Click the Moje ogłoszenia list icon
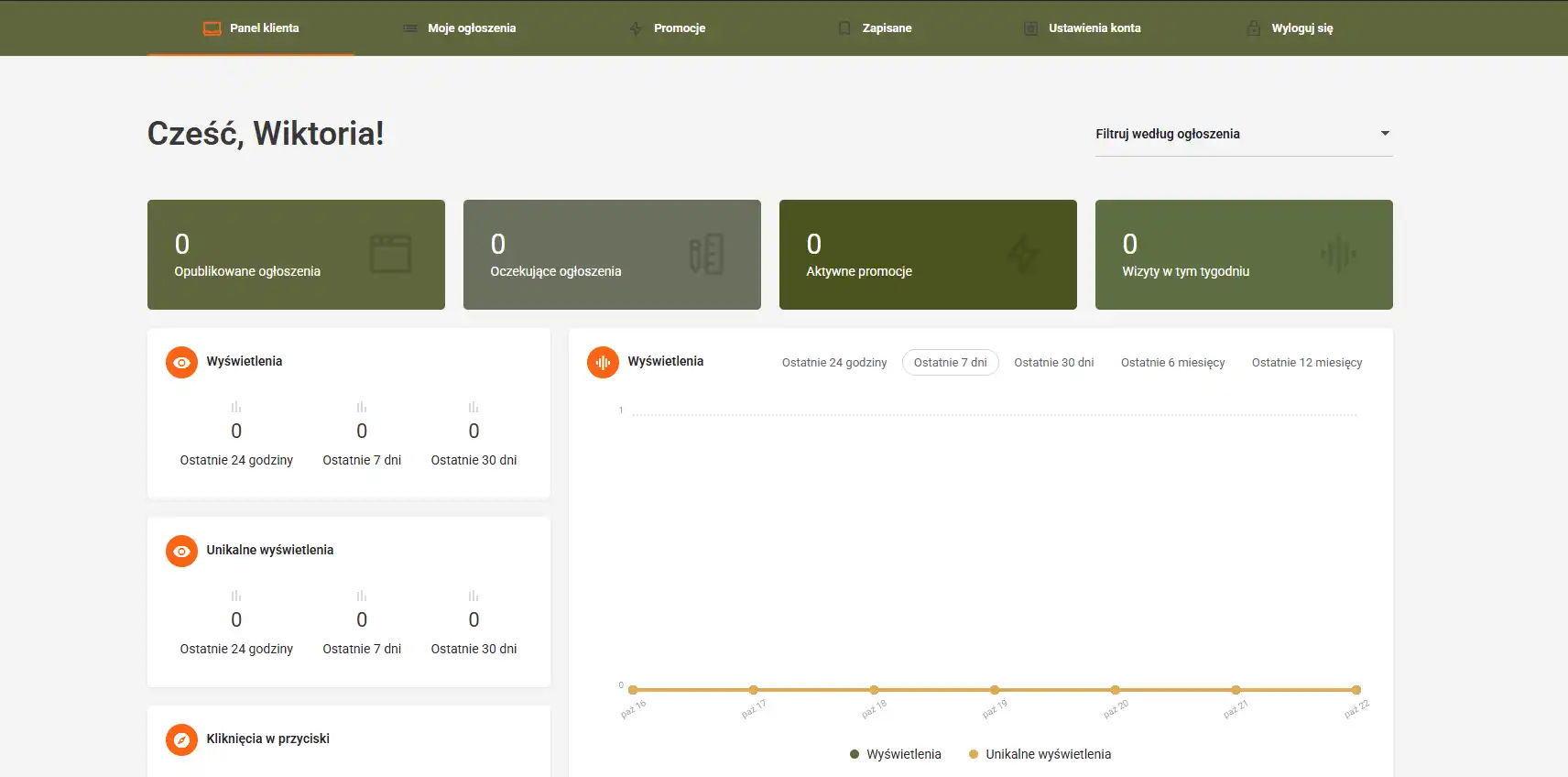Viewport: 1568px width, 777px height. [409, 28]
